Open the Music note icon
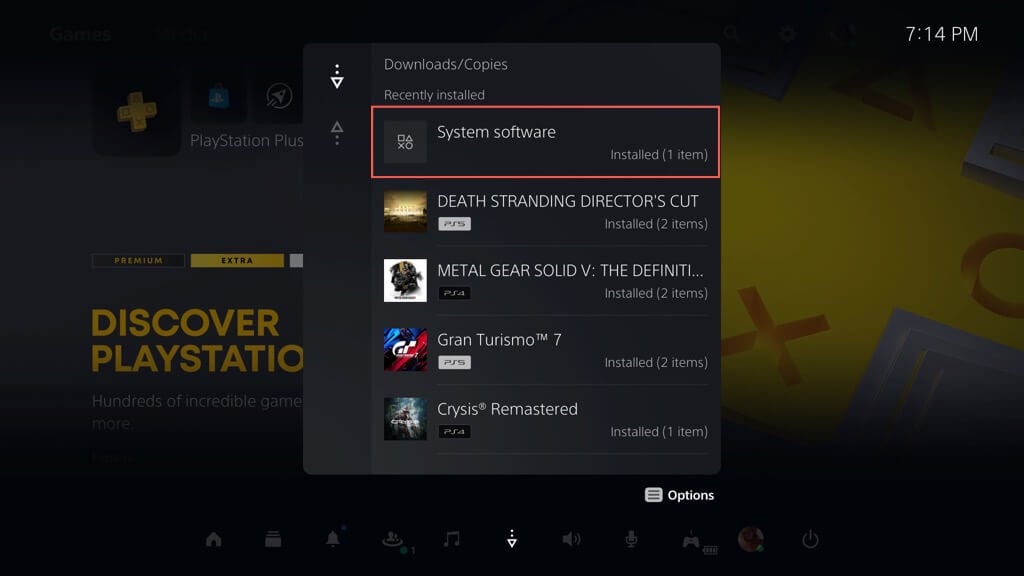This screenshot has width=1024, height=576. pos(451,539)
